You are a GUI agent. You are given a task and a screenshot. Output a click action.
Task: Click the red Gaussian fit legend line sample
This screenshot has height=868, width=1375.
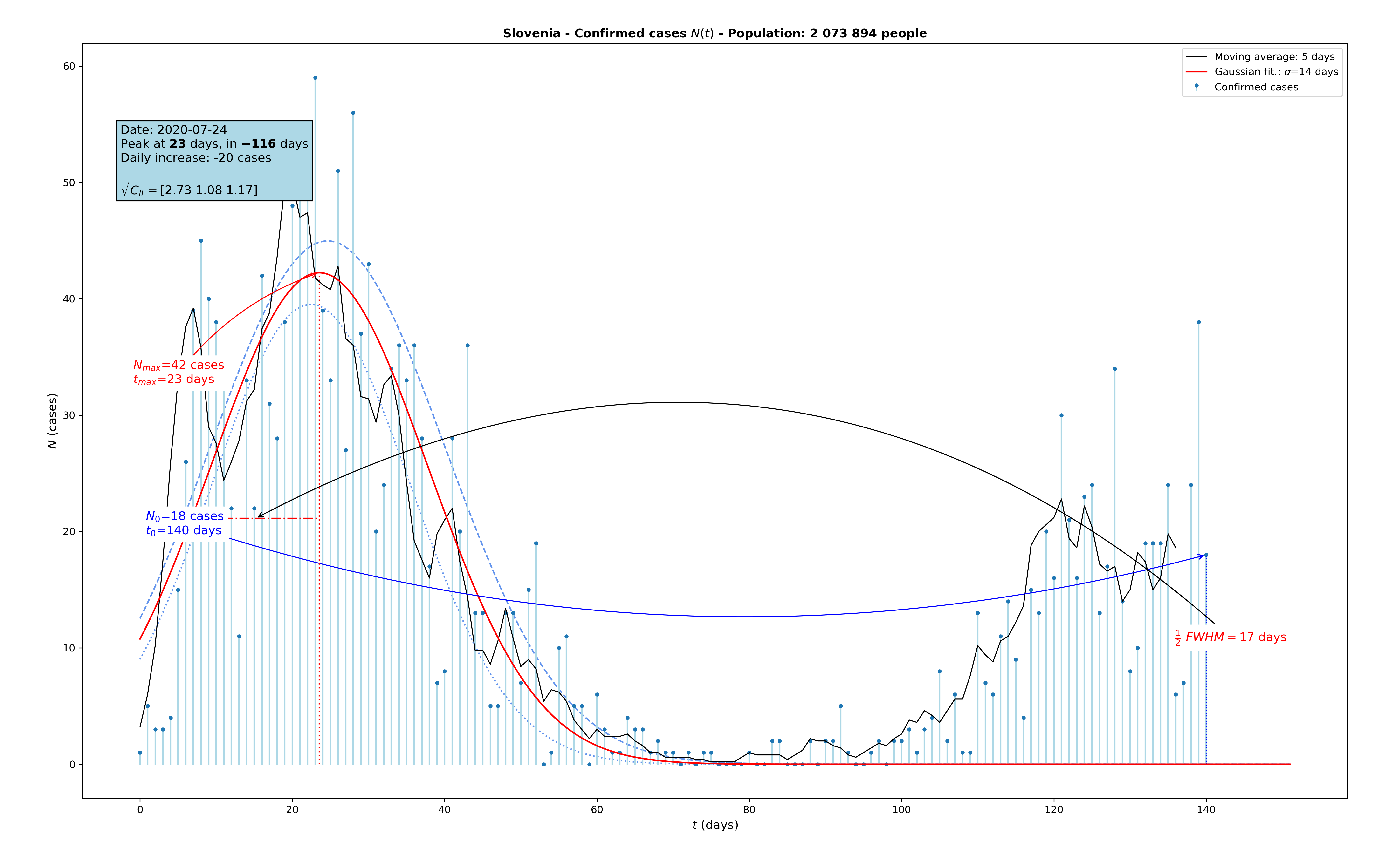click(1196, 72)
